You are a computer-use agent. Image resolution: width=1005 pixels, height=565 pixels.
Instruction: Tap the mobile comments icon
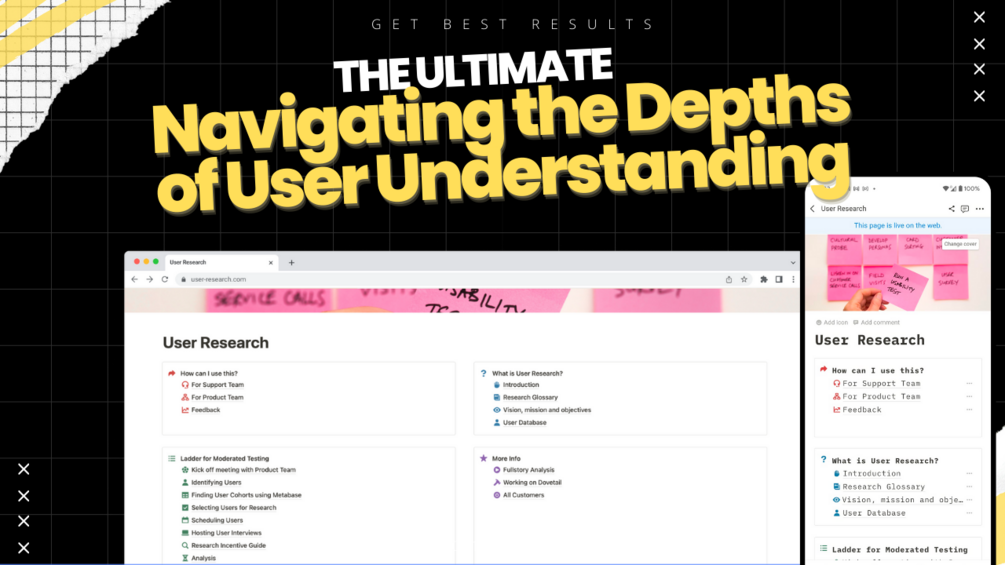click(965, 209)
